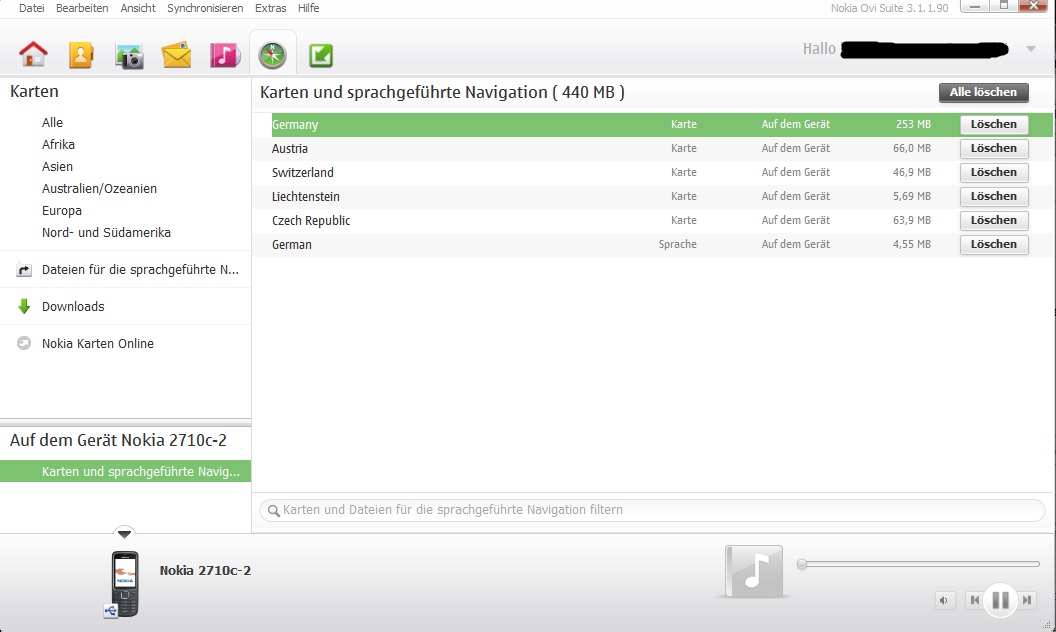Open the Downloads entry

point(73,307)
